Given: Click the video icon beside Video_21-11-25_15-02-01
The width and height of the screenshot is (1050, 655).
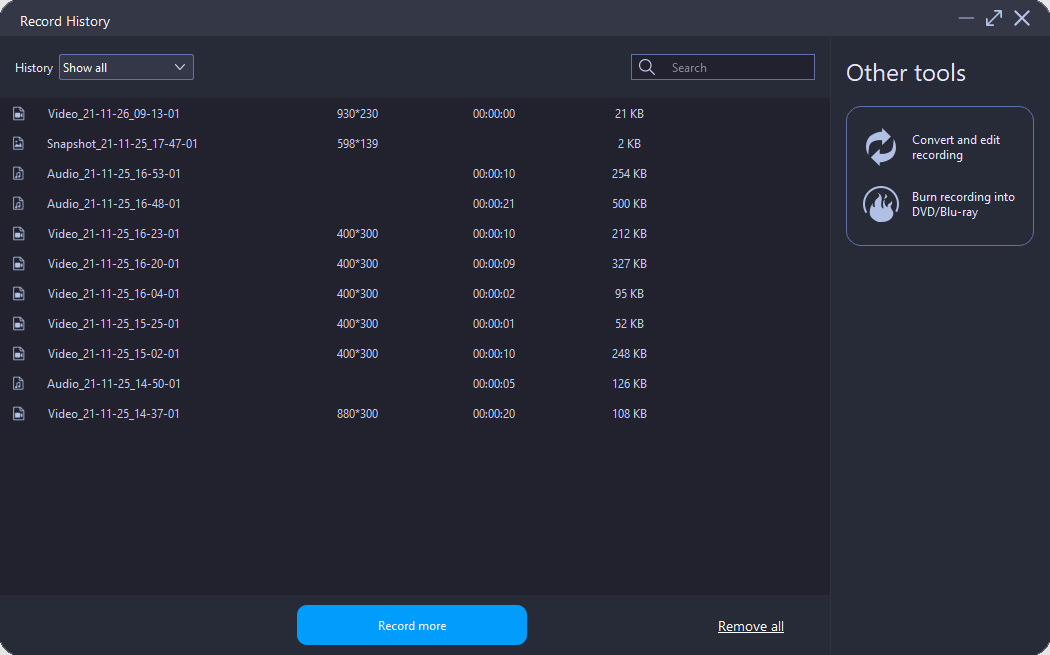Looking at the screenshot, I should pos(19,354).
